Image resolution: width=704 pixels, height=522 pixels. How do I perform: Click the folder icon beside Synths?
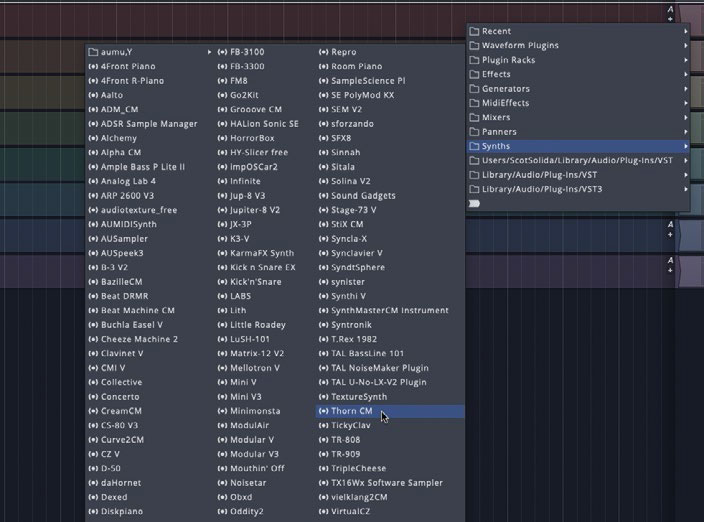coord(474,146)
